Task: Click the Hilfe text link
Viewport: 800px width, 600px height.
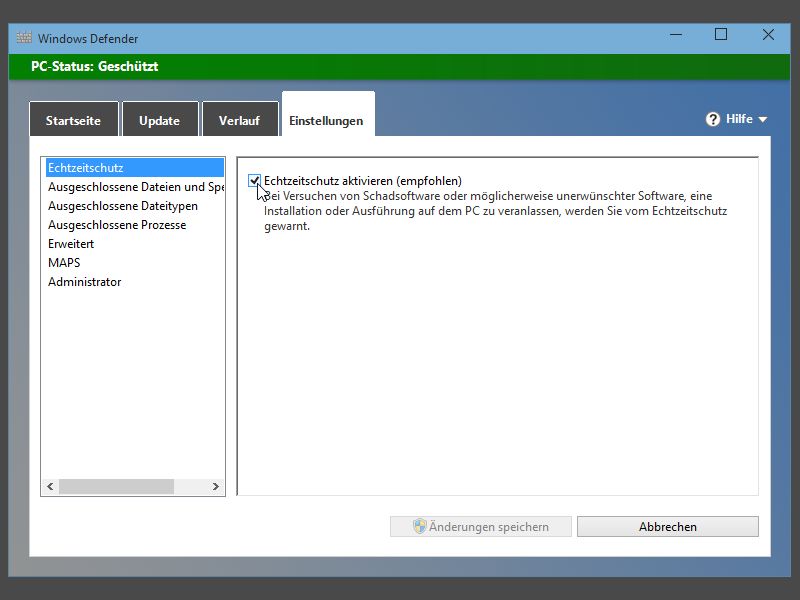Action: 739,119
